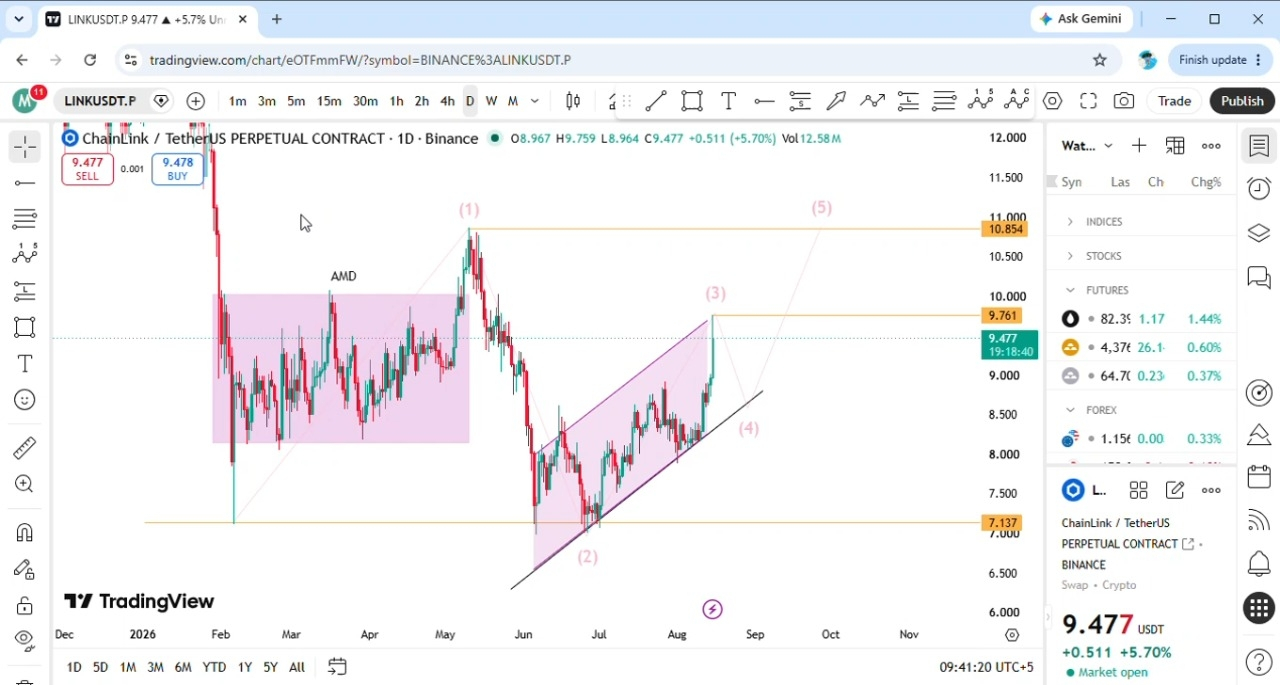Click the 9.478 BUY button
Viewport: 1280px width, 685px height.
(177, 169)
